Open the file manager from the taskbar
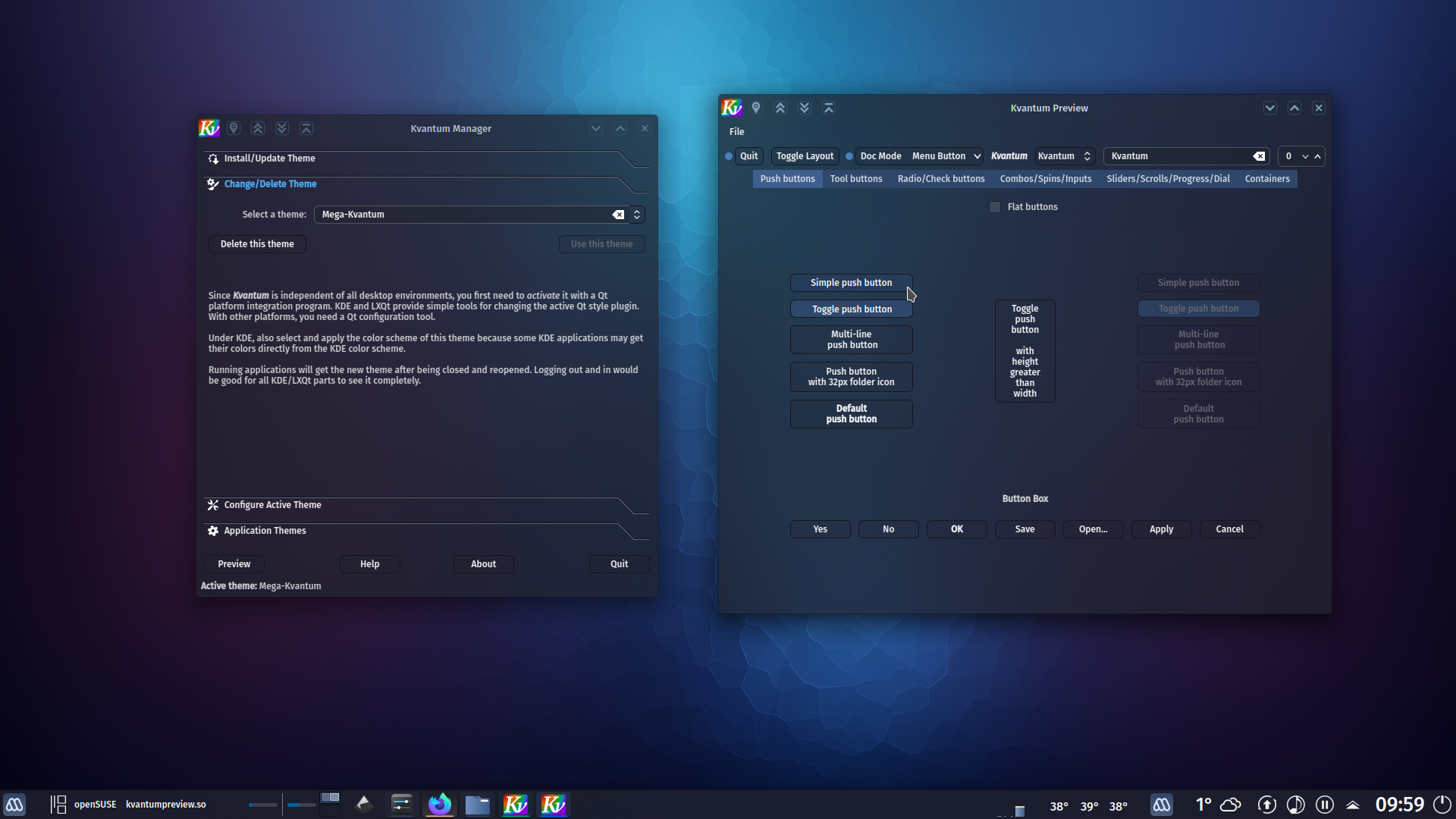This screenshot has height=819, width=1456. (478, 804)
